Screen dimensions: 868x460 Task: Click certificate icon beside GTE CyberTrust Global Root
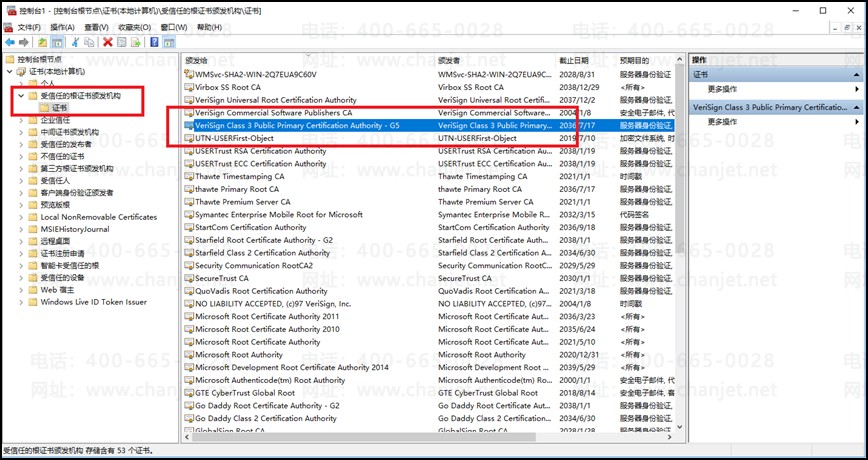tap(189, 393)
